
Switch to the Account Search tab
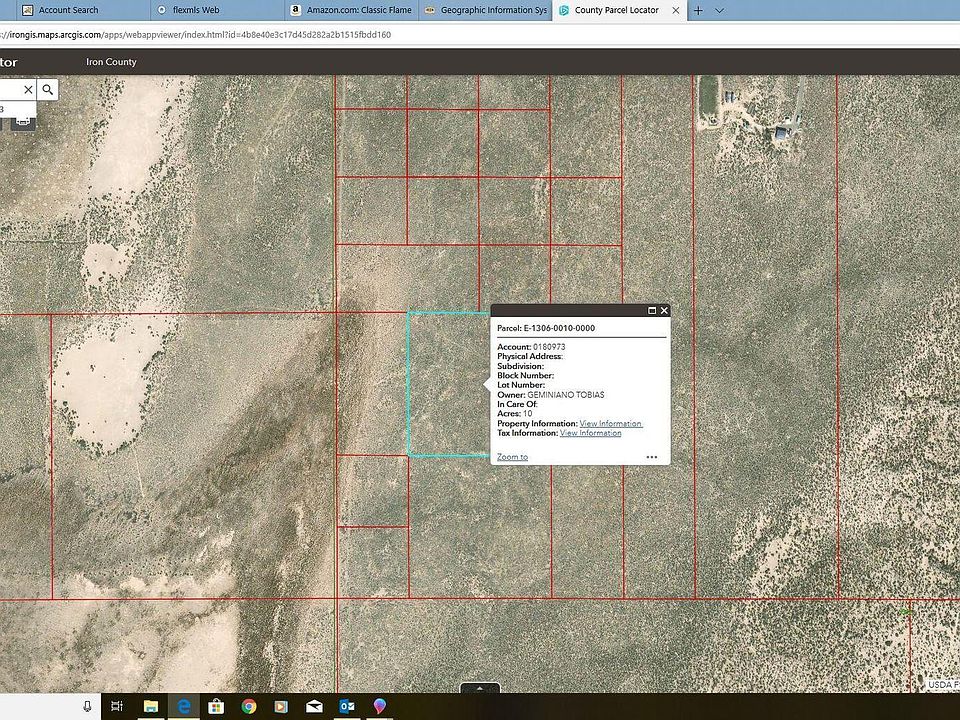pos(68,10)
